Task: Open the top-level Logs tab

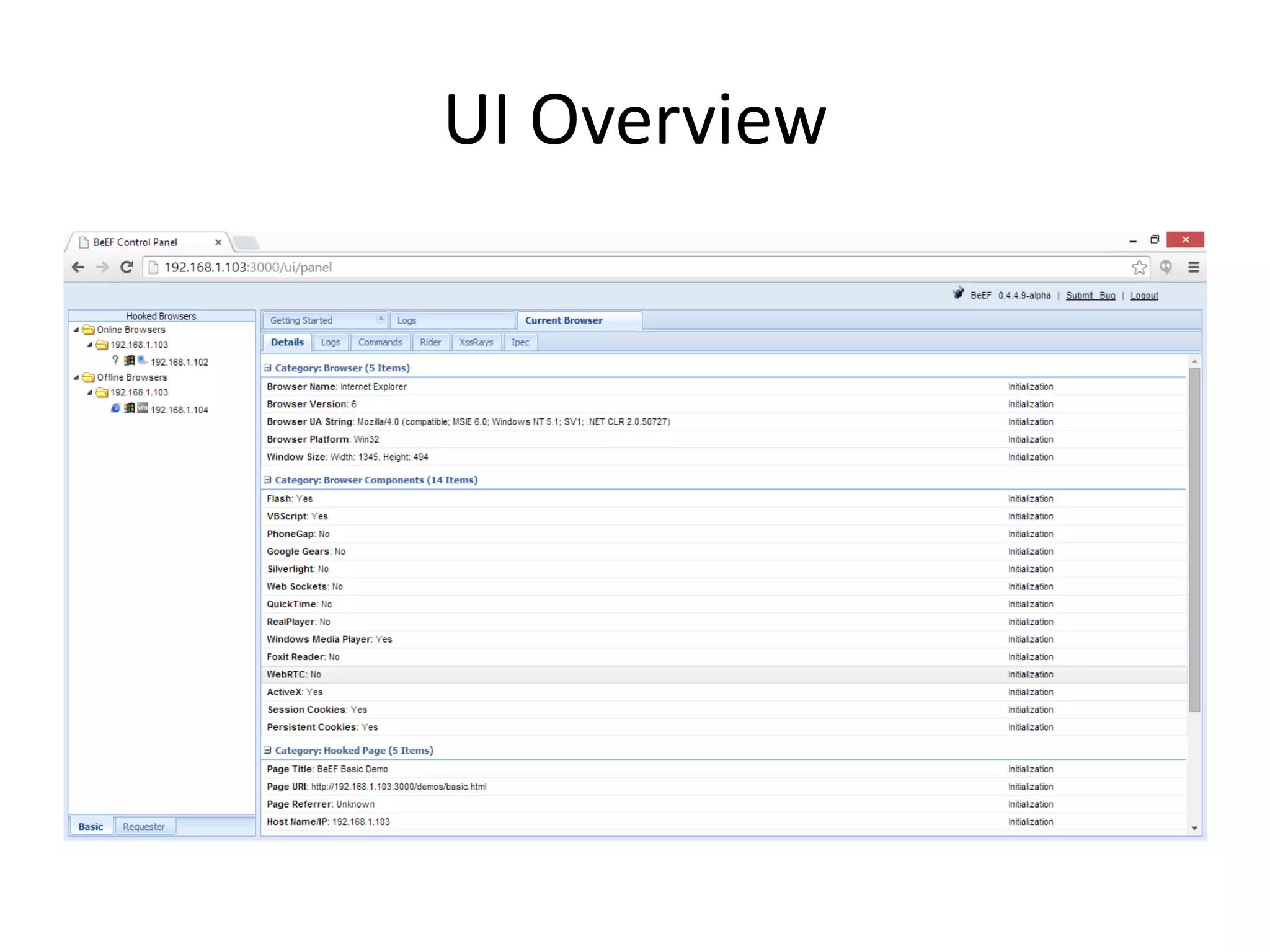Action: click(452, 320)
